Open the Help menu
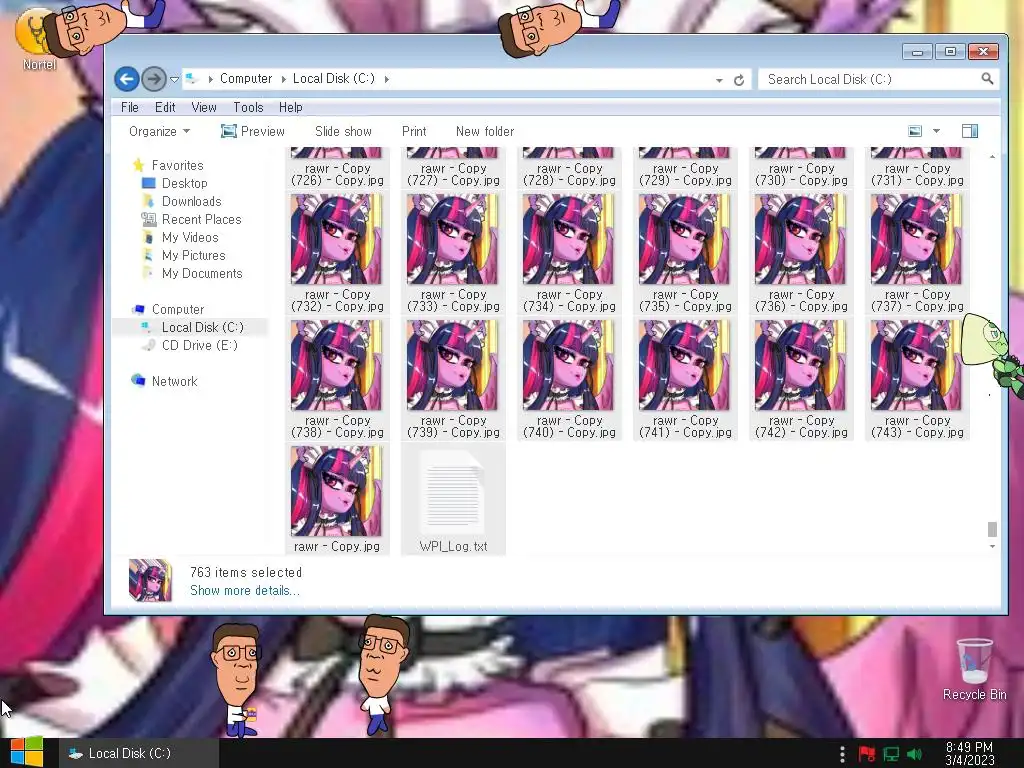 [x=291, y=107]
